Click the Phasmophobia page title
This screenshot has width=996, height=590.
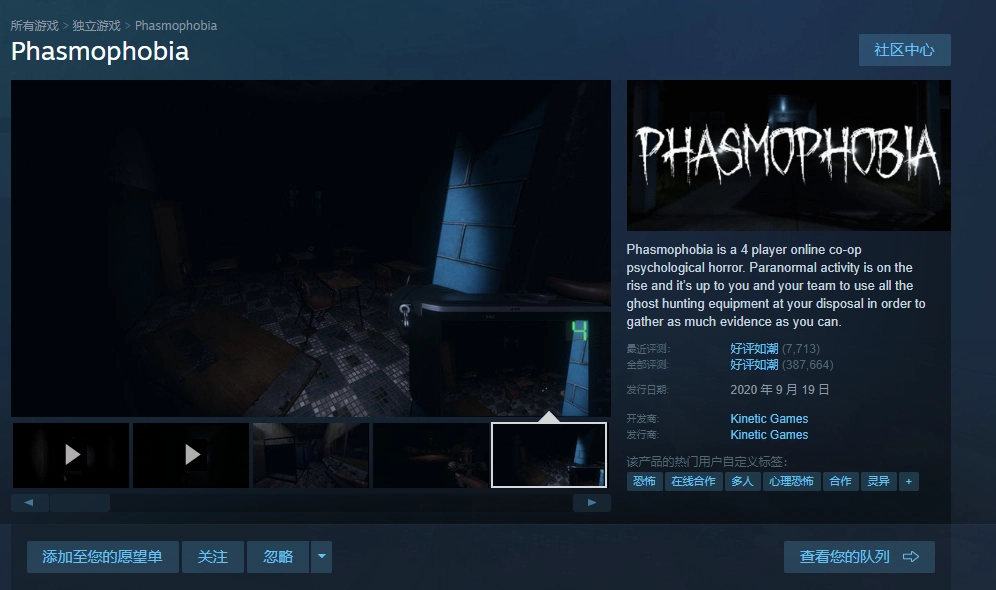100,51
